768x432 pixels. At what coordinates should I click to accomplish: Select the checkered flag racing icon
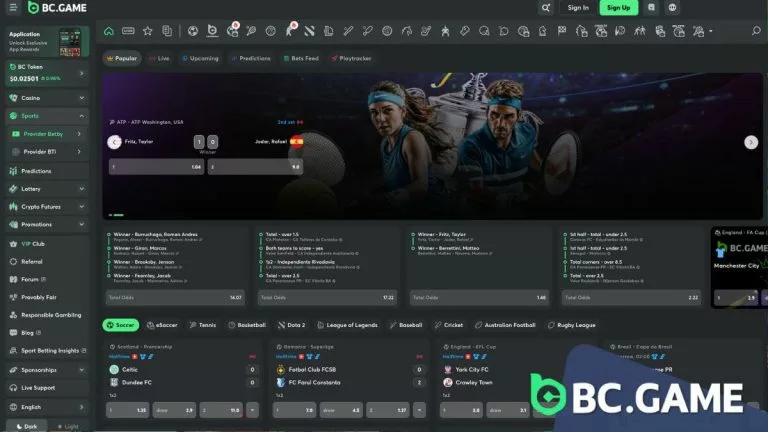click(562, 31)
